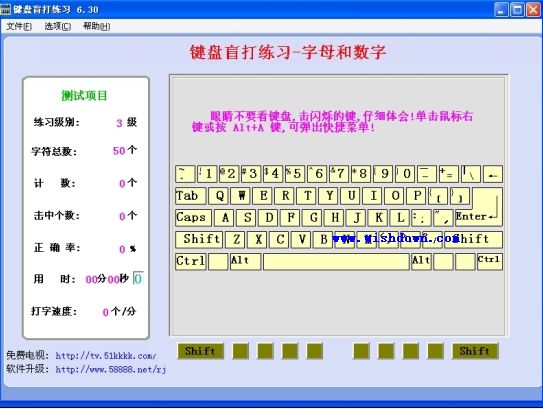This screenshot has width=543, height=409.
Task: Click the F key
Action: 291,218
